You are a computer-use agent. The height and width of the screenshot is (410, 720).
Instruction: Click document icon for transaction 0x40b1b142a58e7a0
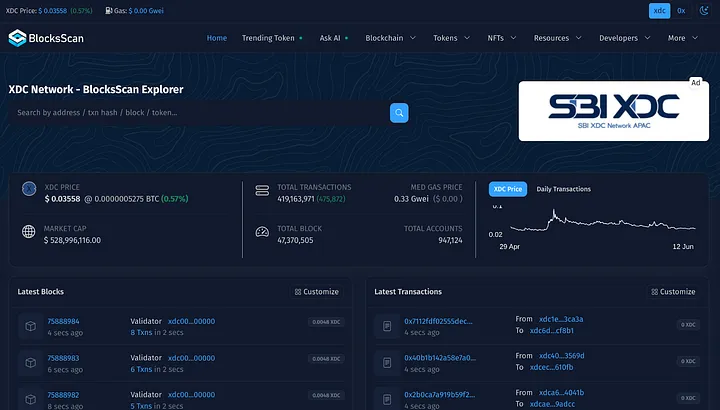(387, 363)
